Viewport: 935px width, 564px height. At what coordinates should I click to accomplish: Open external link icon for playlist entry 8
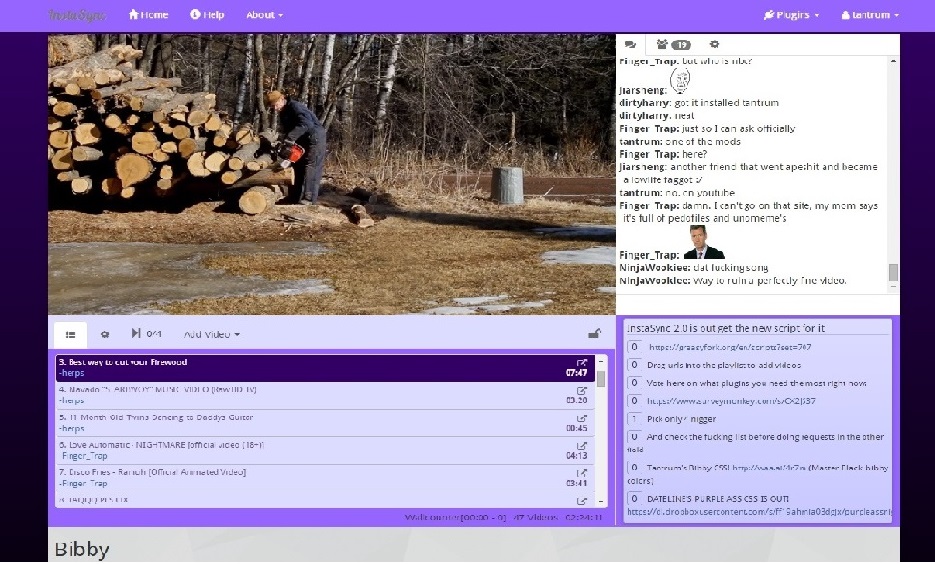pyautogui.click(x=582, y=501)
